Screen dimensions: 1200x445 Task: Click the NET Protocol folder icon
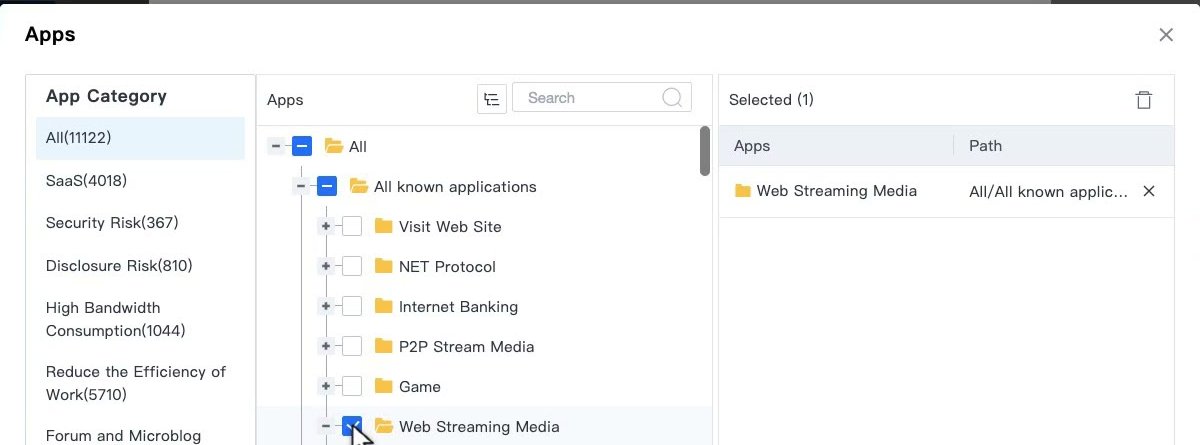[x=384, y=266]
